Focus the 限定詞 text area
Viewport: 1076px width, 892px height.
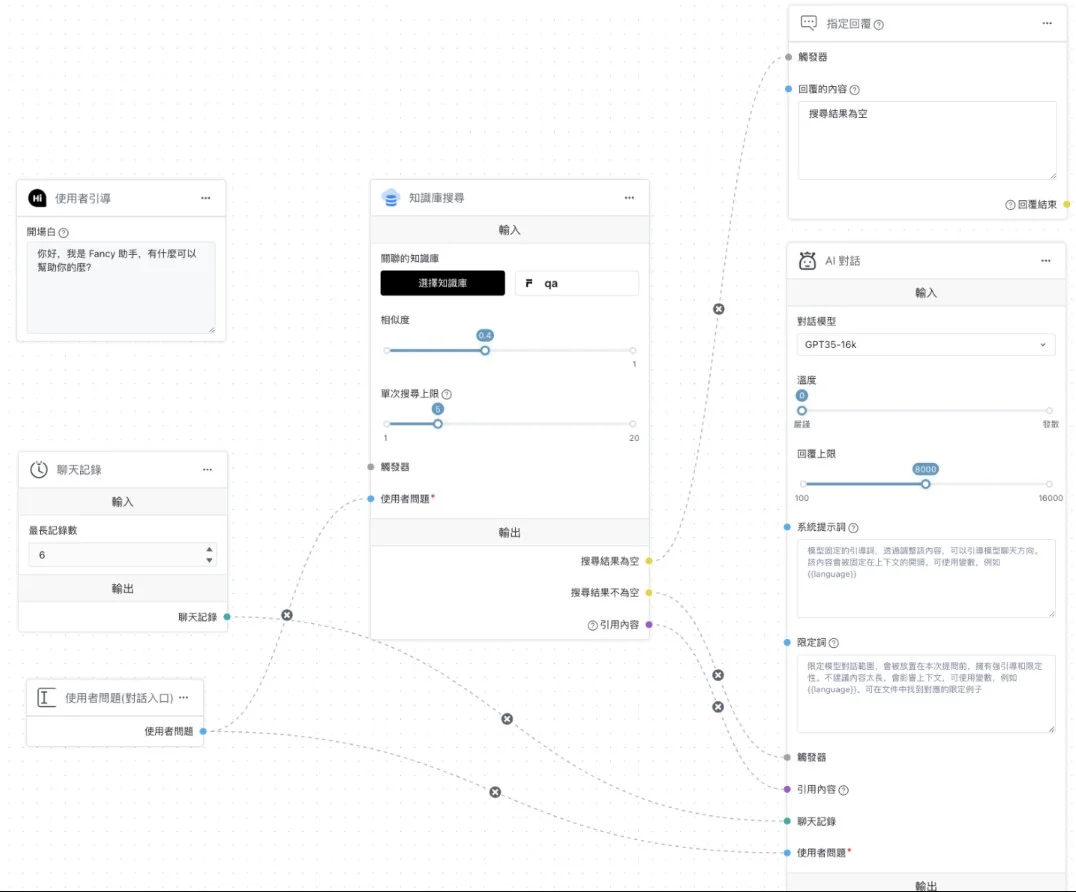[926, 694]
